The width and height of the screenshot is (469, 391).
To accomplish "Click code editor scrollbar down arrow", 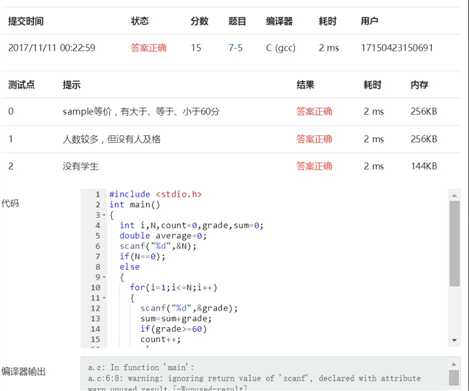I will (x=454, y=340).
